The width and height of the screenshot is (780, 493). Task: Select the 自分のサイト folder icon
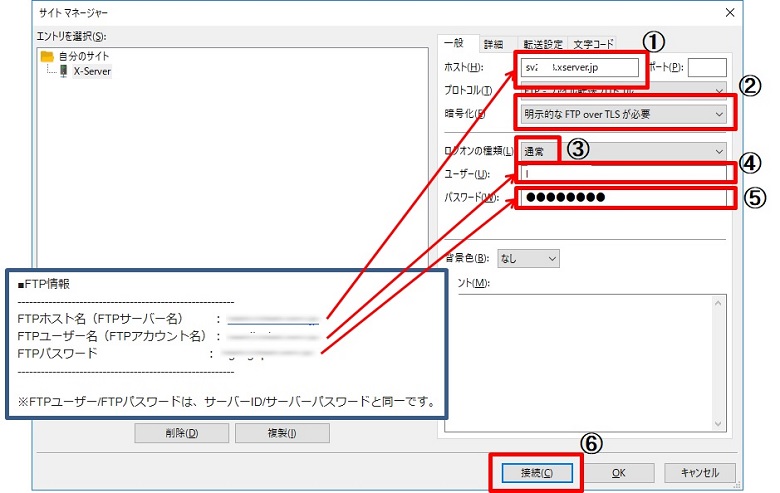coord(47,56)
